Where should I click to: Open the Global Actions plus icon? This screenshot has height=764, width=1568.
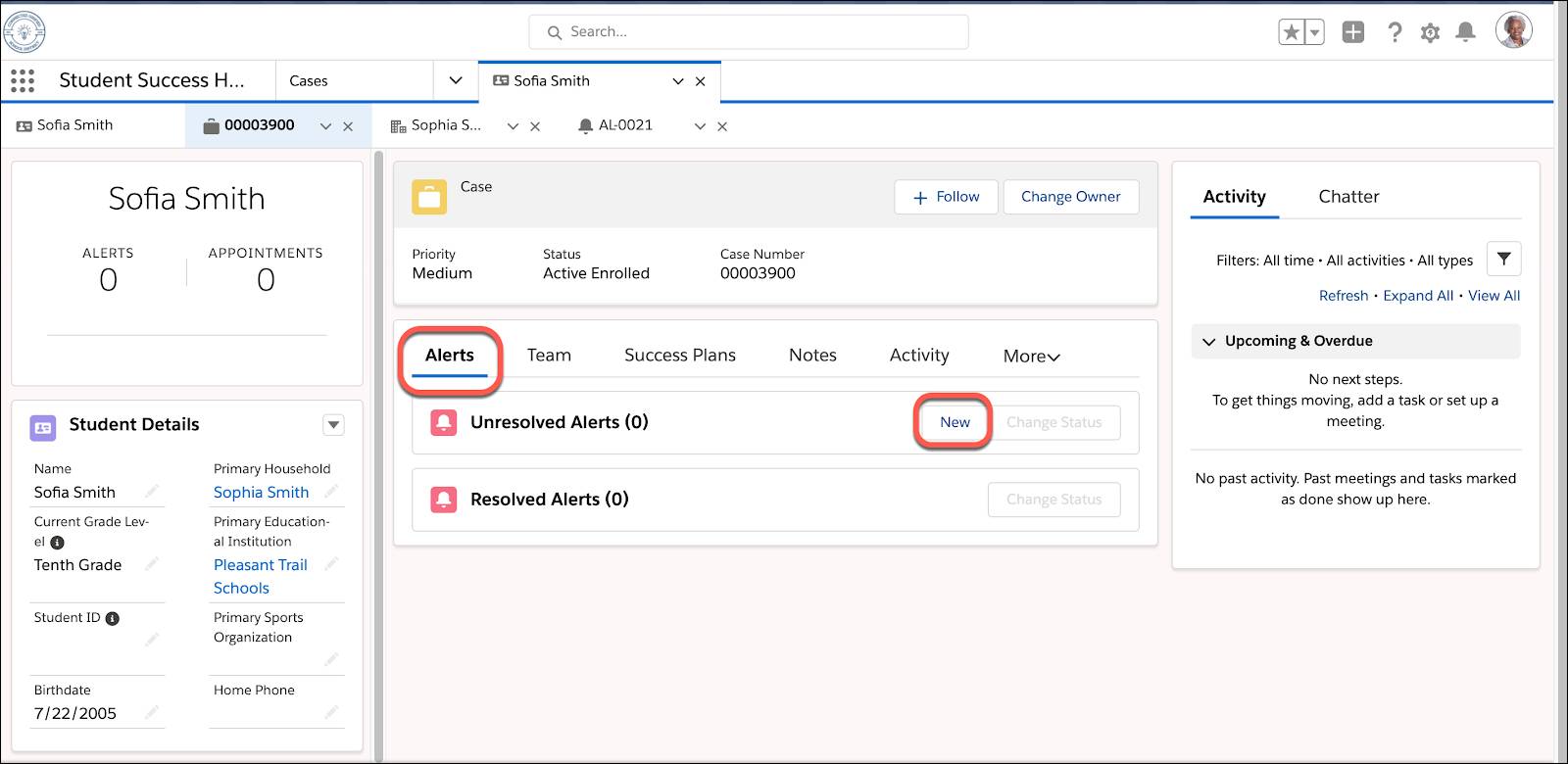click(x=1353, y=32)
